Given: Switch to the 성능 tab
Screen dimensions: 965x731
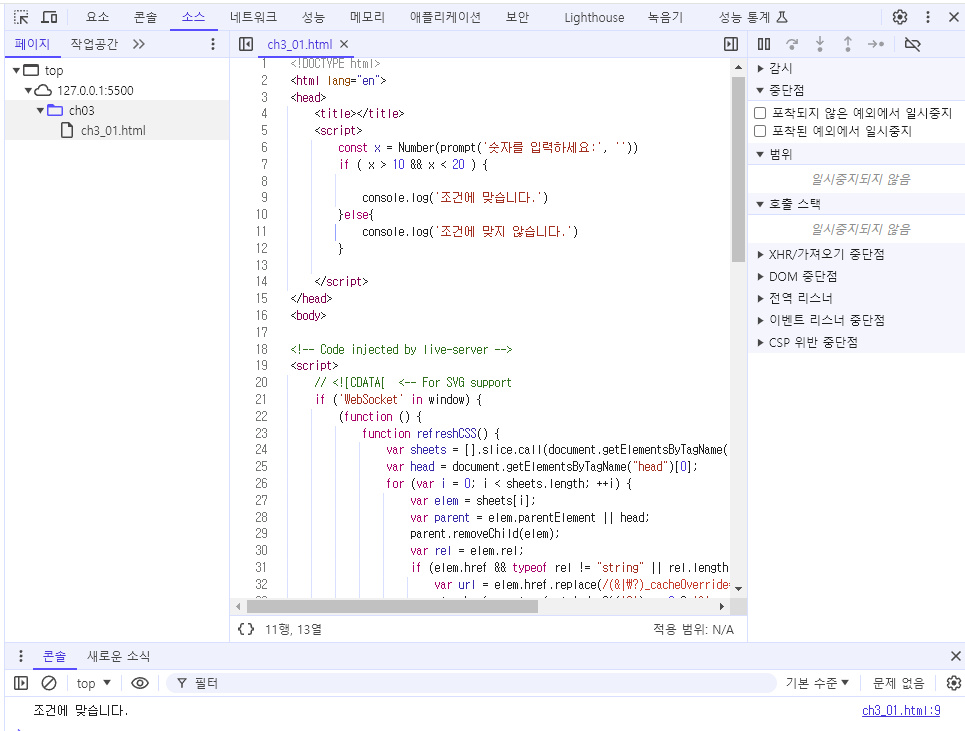Looking at the screenshot, I should [313, 17].
